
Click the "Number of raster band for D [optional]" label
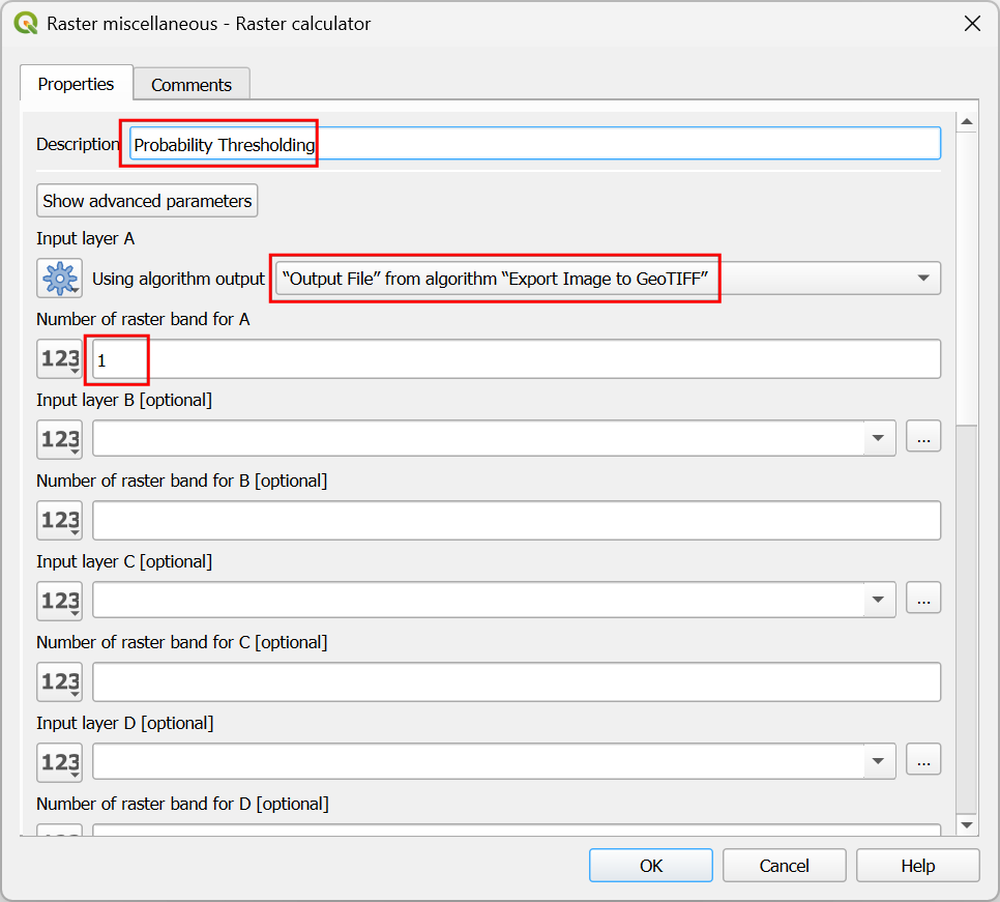coord(182,804)
